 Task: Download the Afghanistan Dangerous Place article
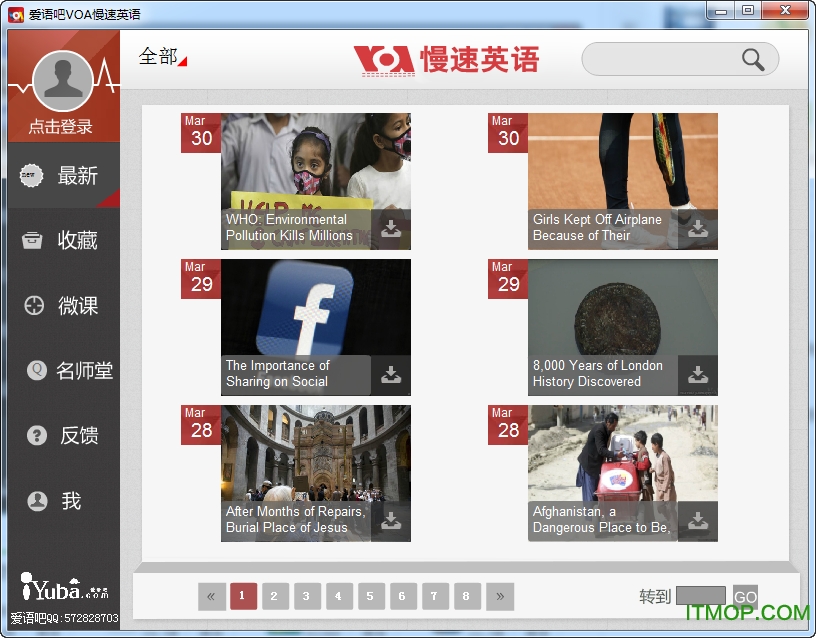[698, 521]
